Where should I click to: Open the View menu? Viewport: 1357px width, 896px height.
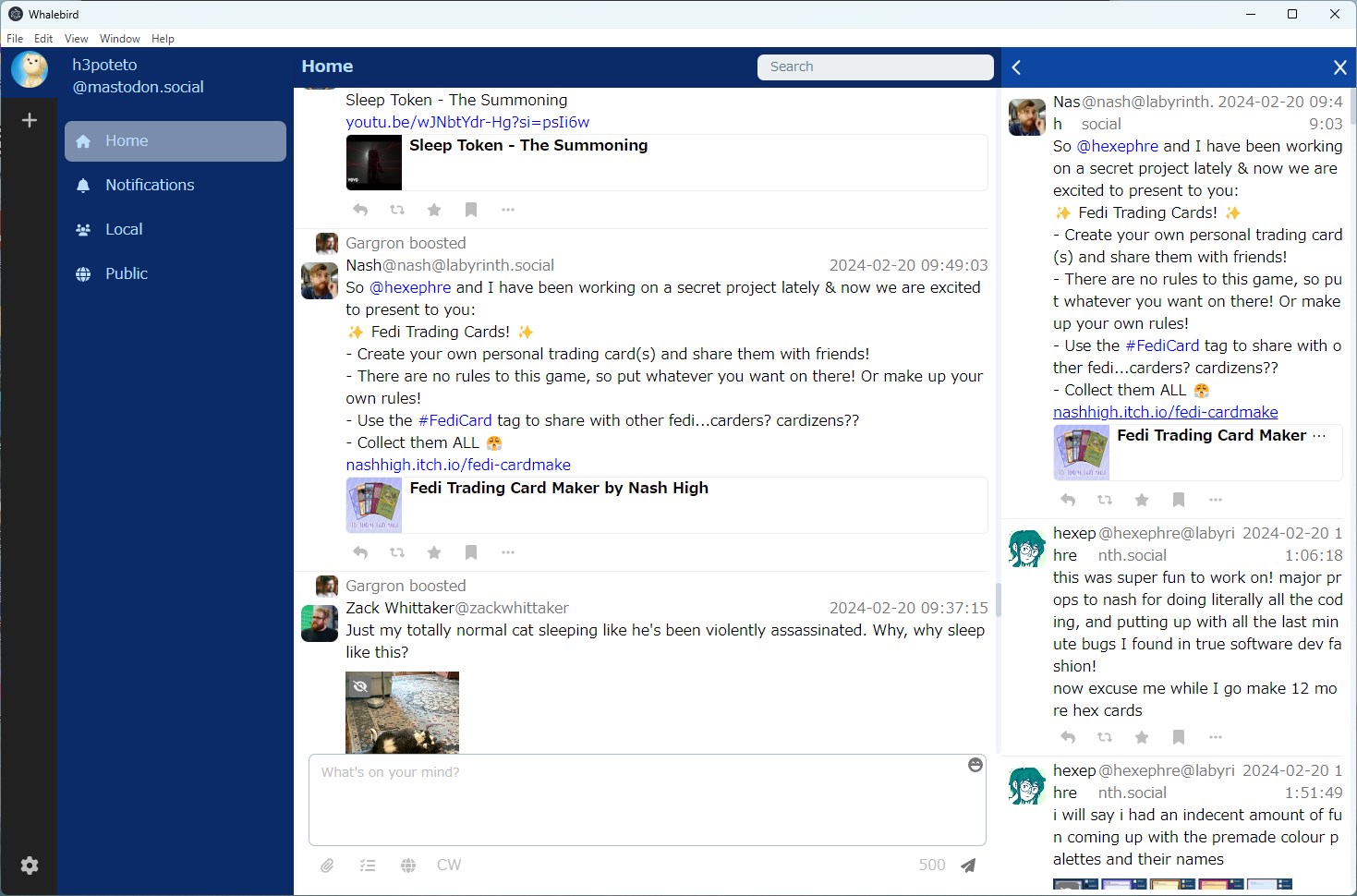[x=76, y=38]
